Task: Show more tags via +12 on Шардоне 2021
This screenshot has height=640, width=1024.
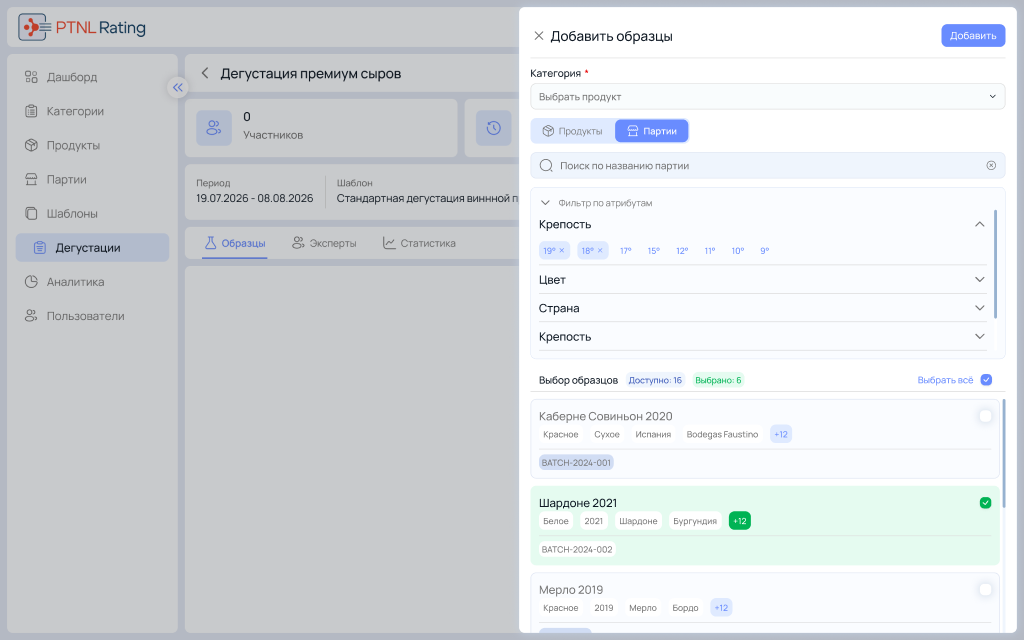Action: tap(739, 521)
